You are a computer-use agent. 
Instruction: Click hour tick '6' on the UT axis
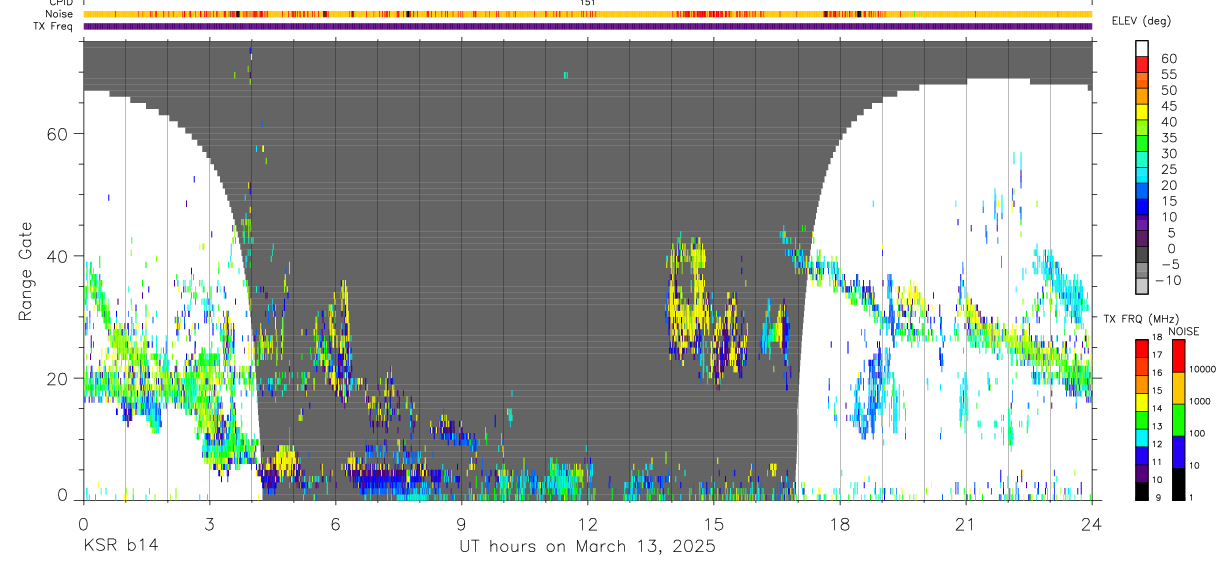point(335,524)
